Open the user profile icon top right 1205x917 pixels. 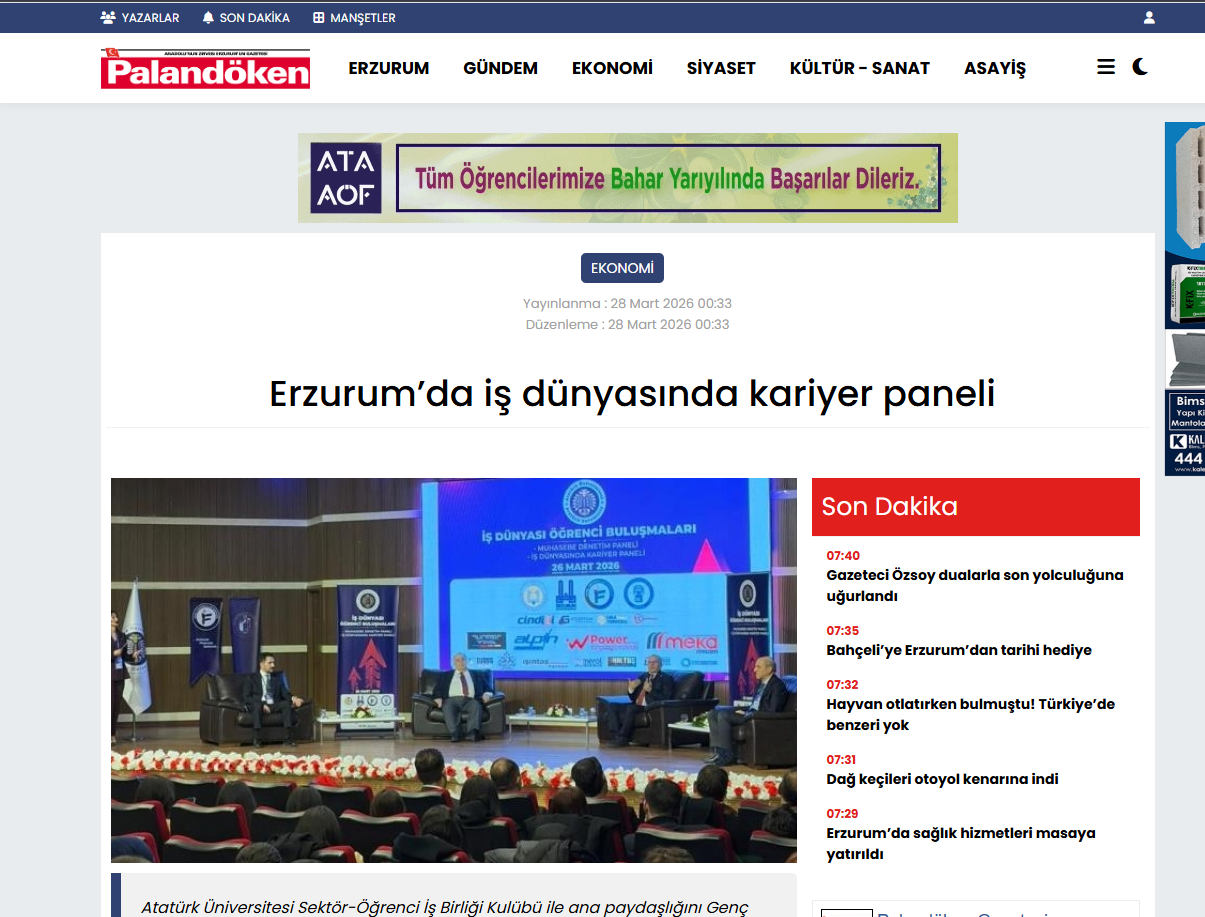click(1148, 16)
